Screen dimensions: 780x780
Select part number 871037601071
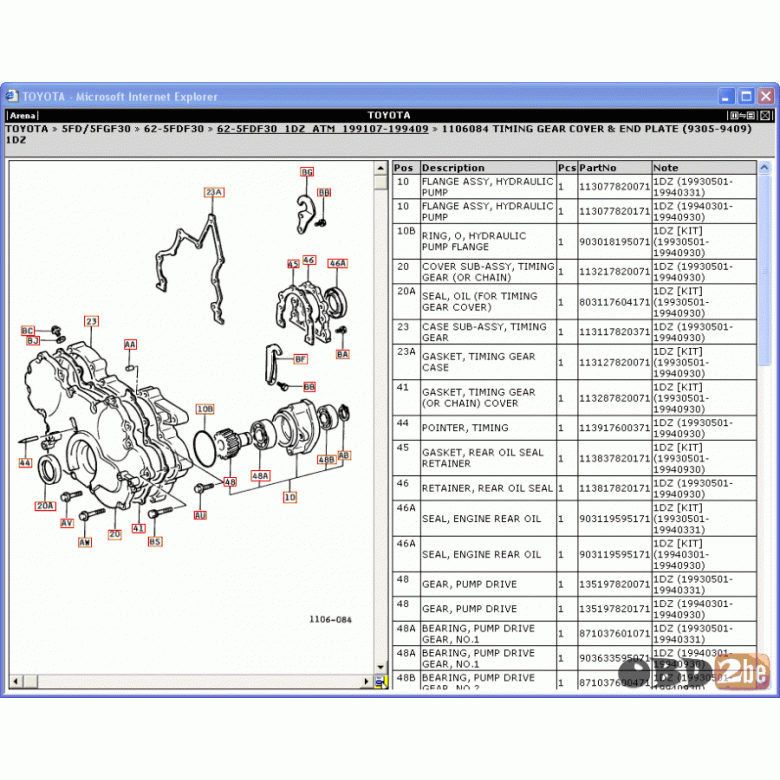pos(614,634)
